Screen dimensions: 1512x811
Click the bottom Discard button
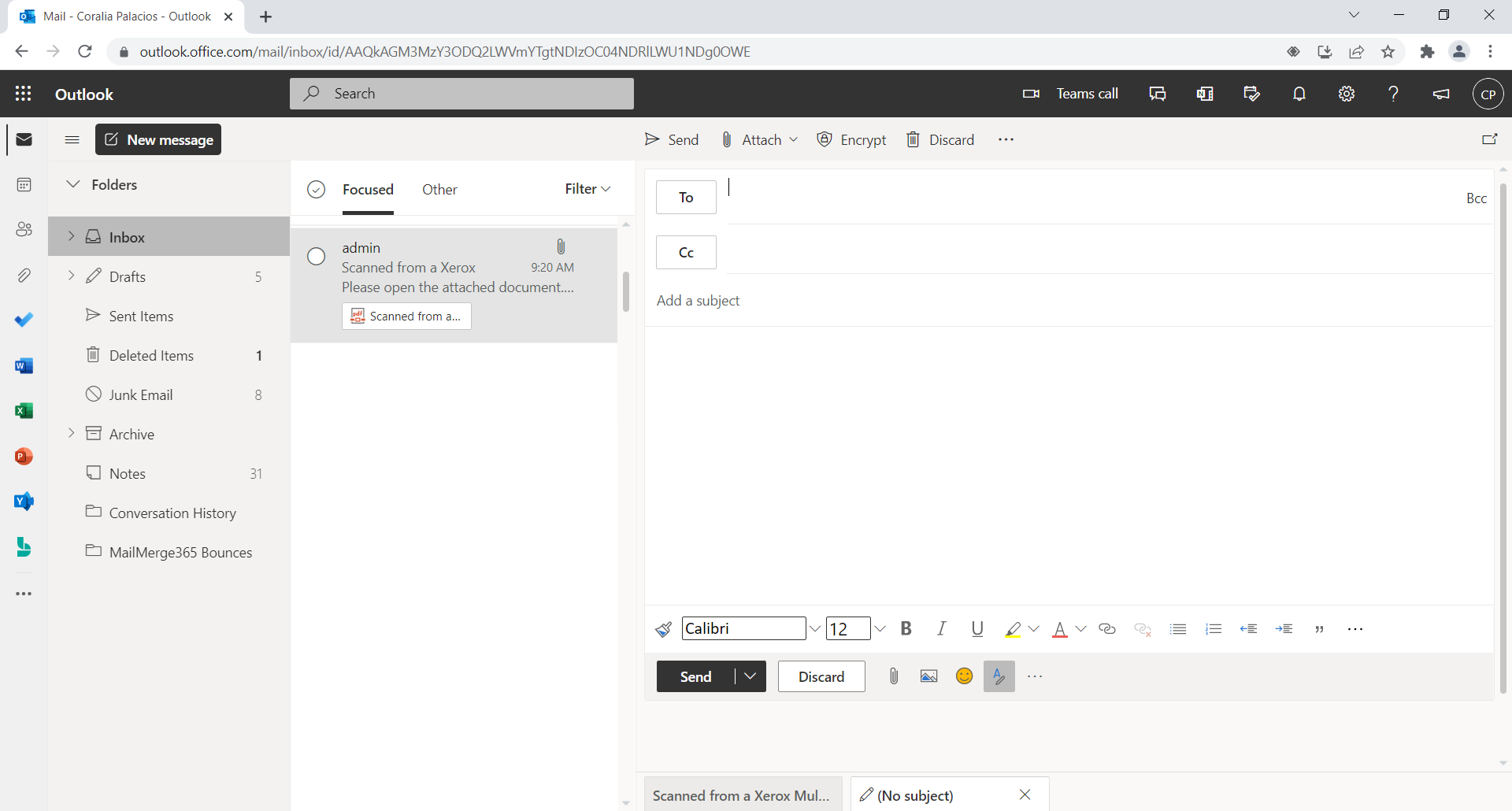(x=821, y=676)
